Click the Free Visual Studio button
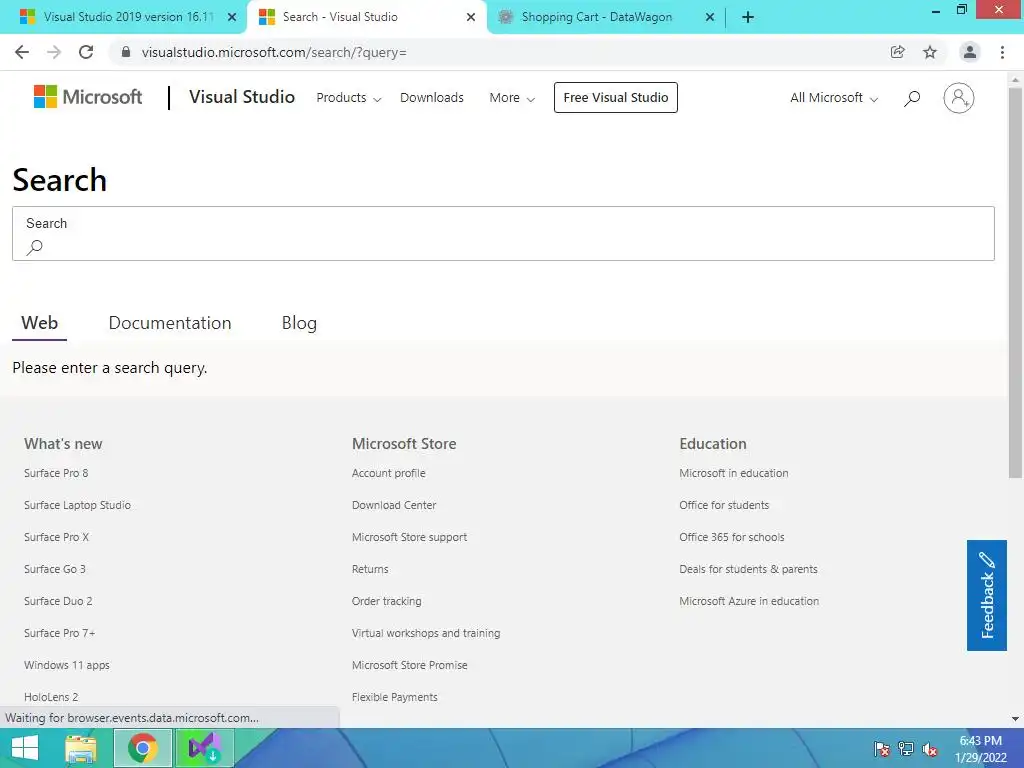 (616, 97)
